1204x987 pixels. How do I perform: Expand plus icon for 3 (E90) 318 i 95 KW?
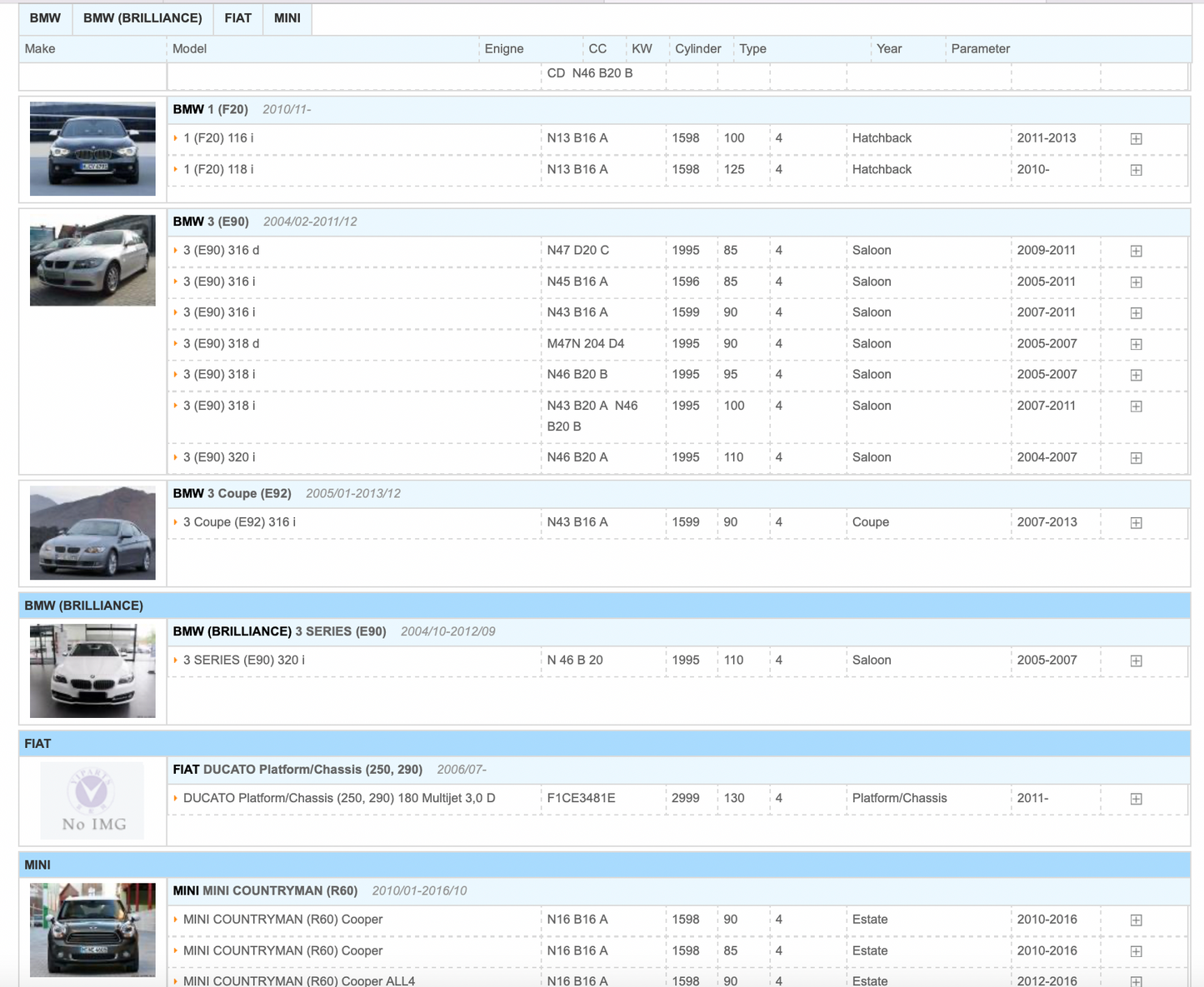coord(1136,375)
